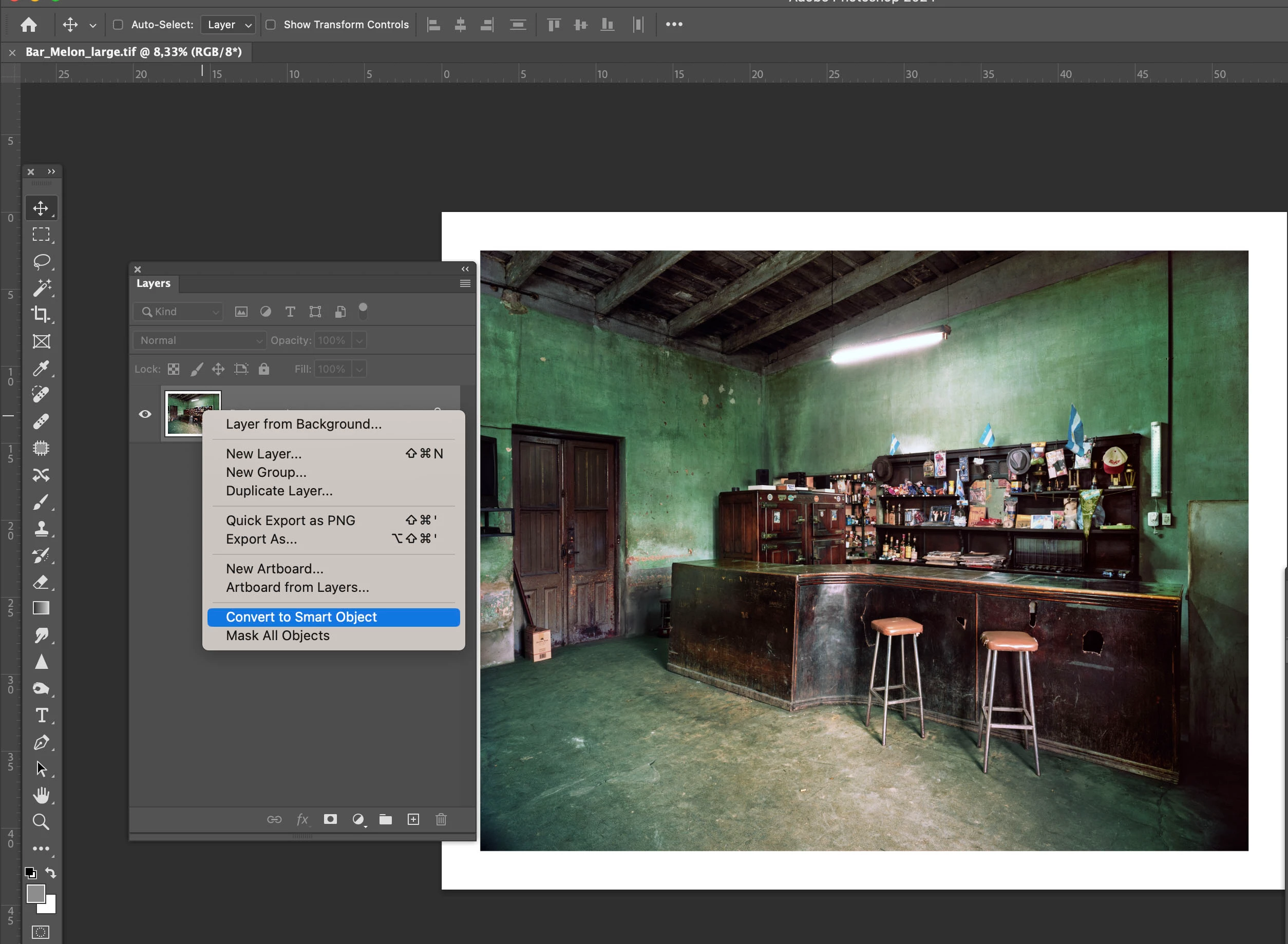Choose Duplicate Layer from context menu
The height and width of the screenshot is (944, 1288).
(279, 491)
